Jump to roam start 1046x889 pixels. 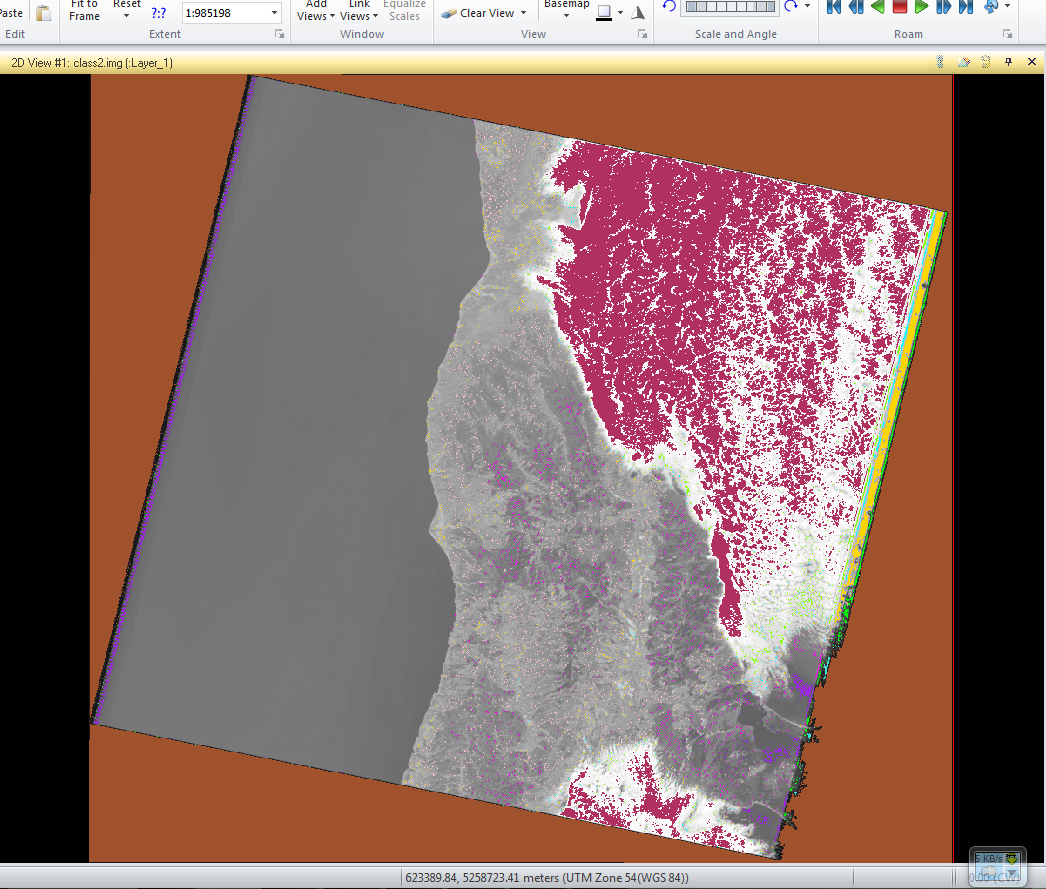click(x=834, y=7)
